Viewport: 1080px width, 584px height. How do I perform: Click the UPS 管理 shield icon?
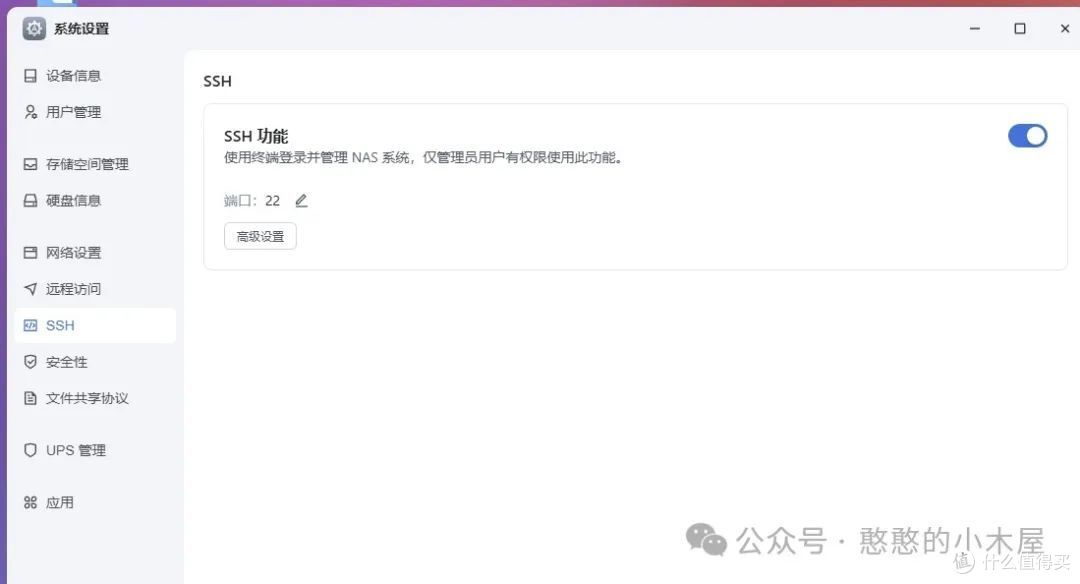tap(30, 450)
